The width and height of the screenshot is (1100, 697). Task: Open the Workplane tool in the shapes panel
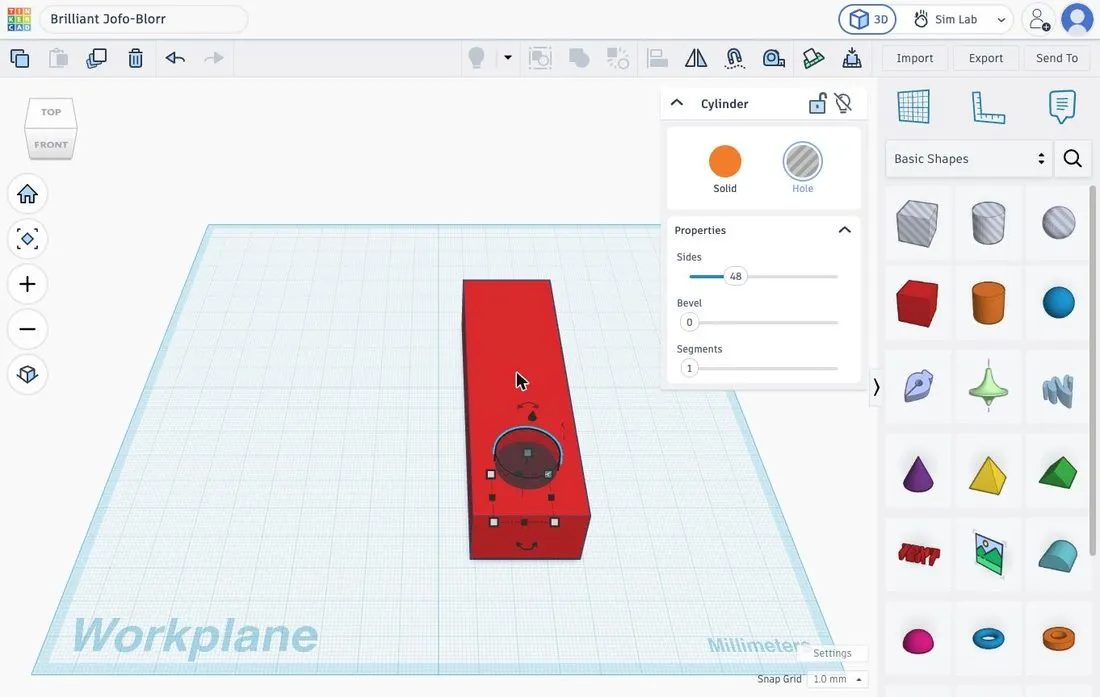point(913,107)
